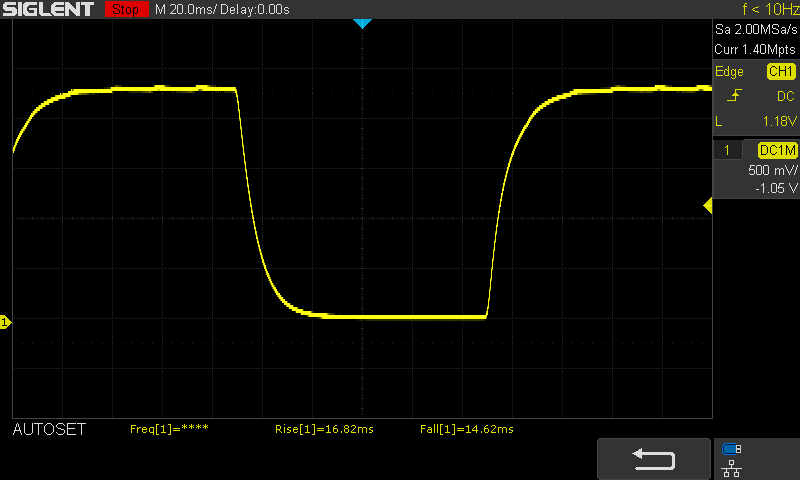The image size is (800, 480).
Task: Select the blue trigger position marker
Action: pos(362,23)
